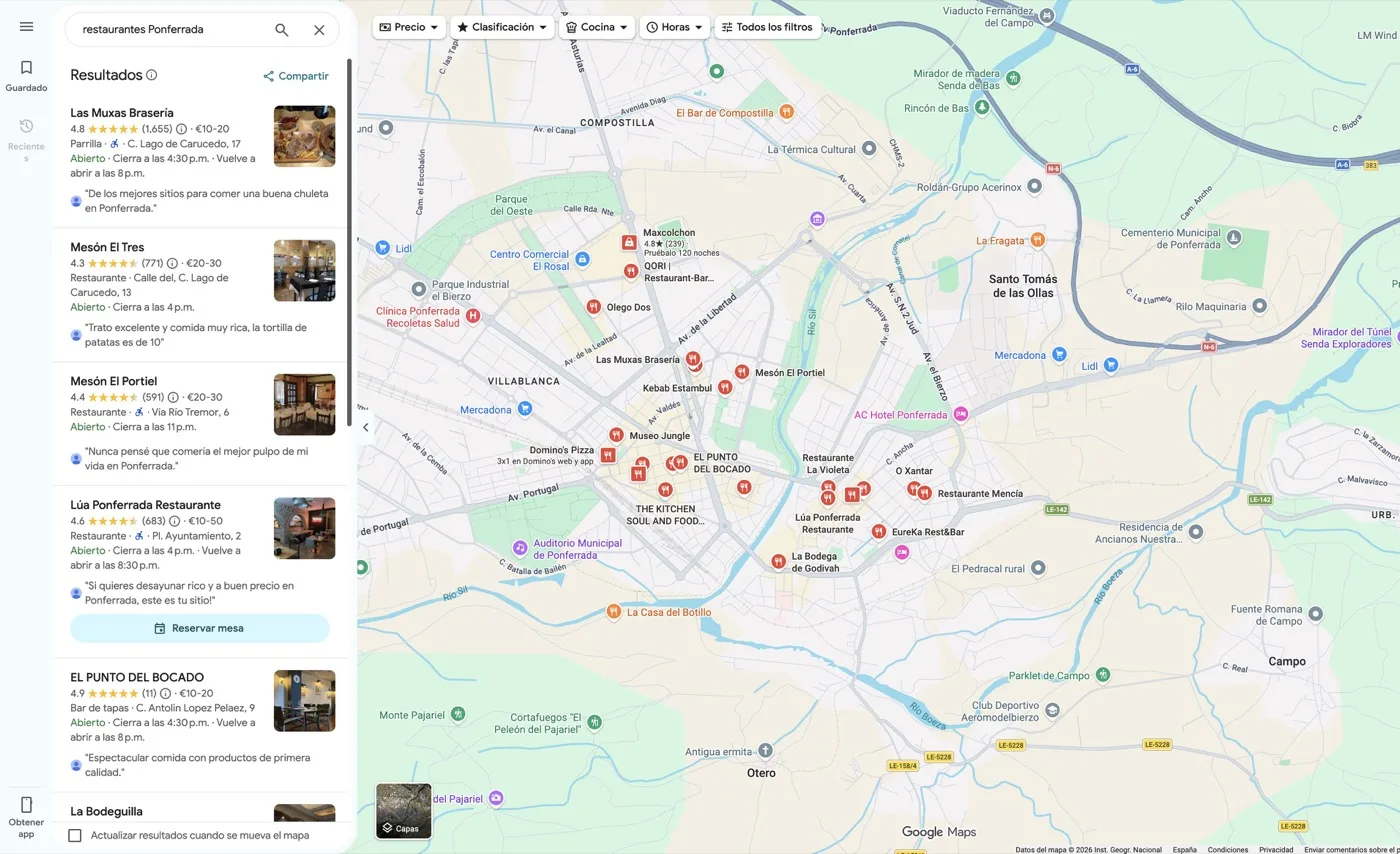The height and width of the screenshot is (854, 1400).
Task: Click the Reservar mesa button
Action: pos(200,628)
